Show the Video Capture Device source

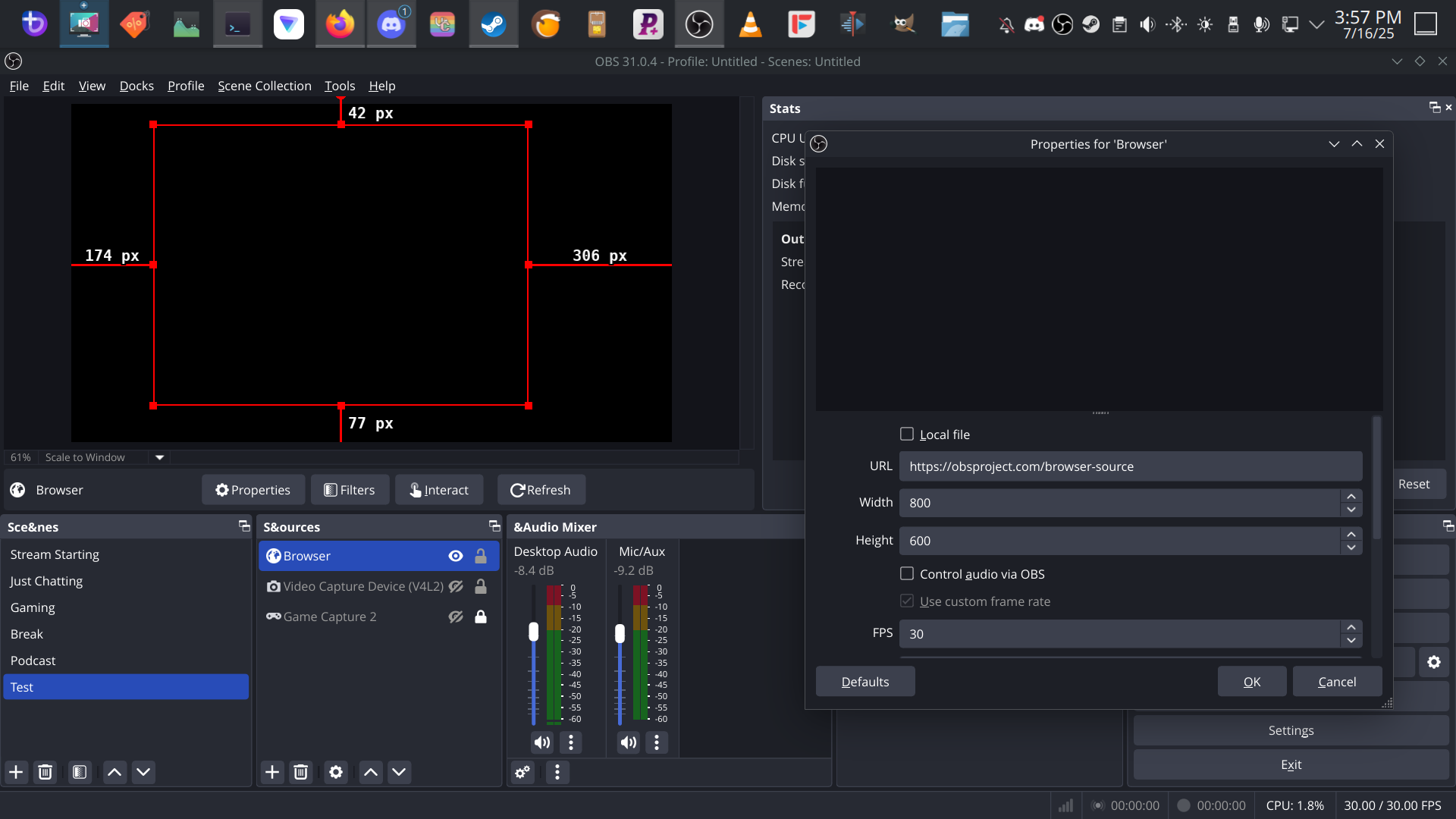click(455, 586)
